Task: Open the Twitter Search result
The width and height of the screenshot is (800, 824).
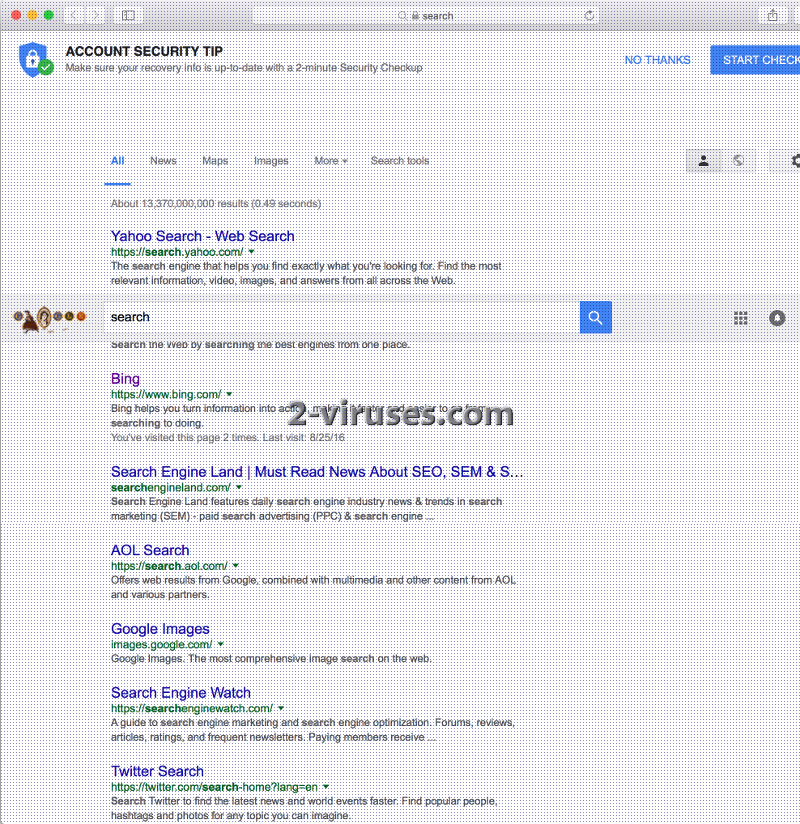Action: coord(157,771)
